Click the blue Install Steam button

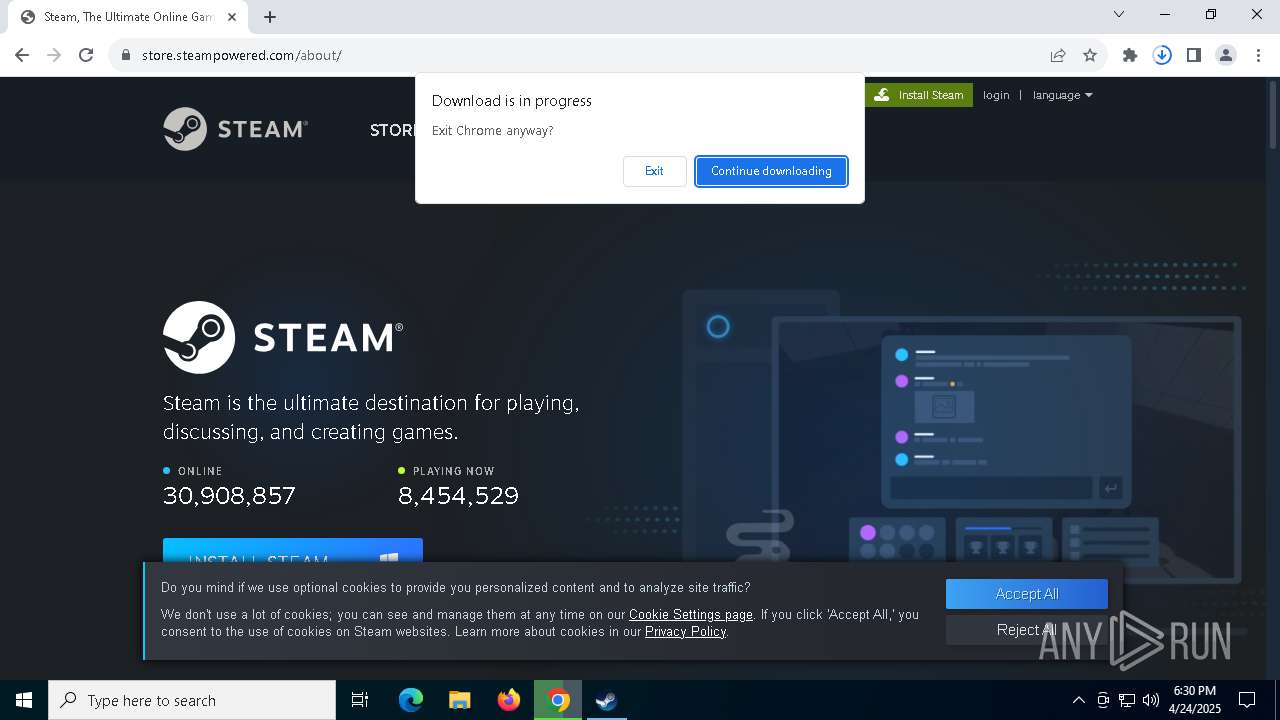(x=293, y=551)
